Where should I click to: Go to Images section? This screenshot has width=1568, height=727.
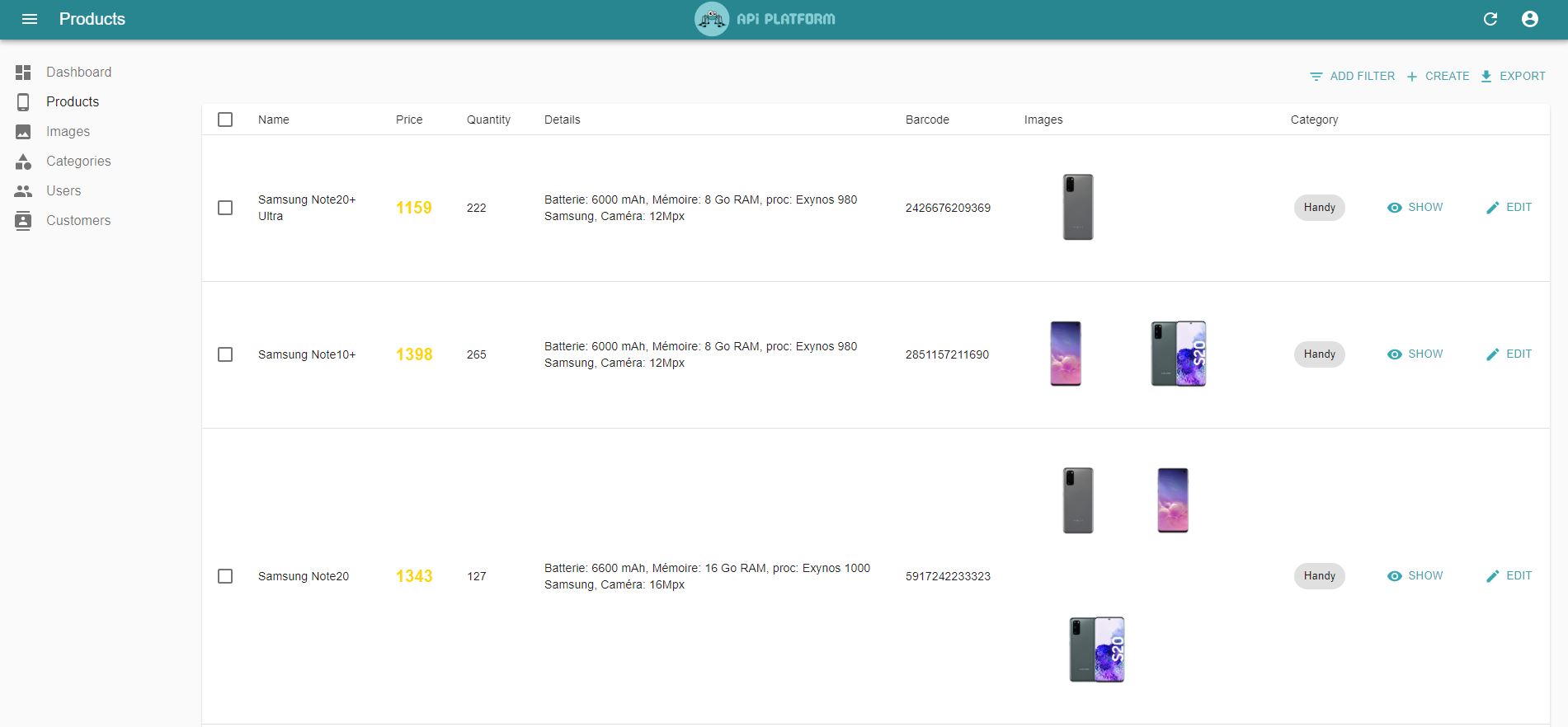tap(68, 132)
